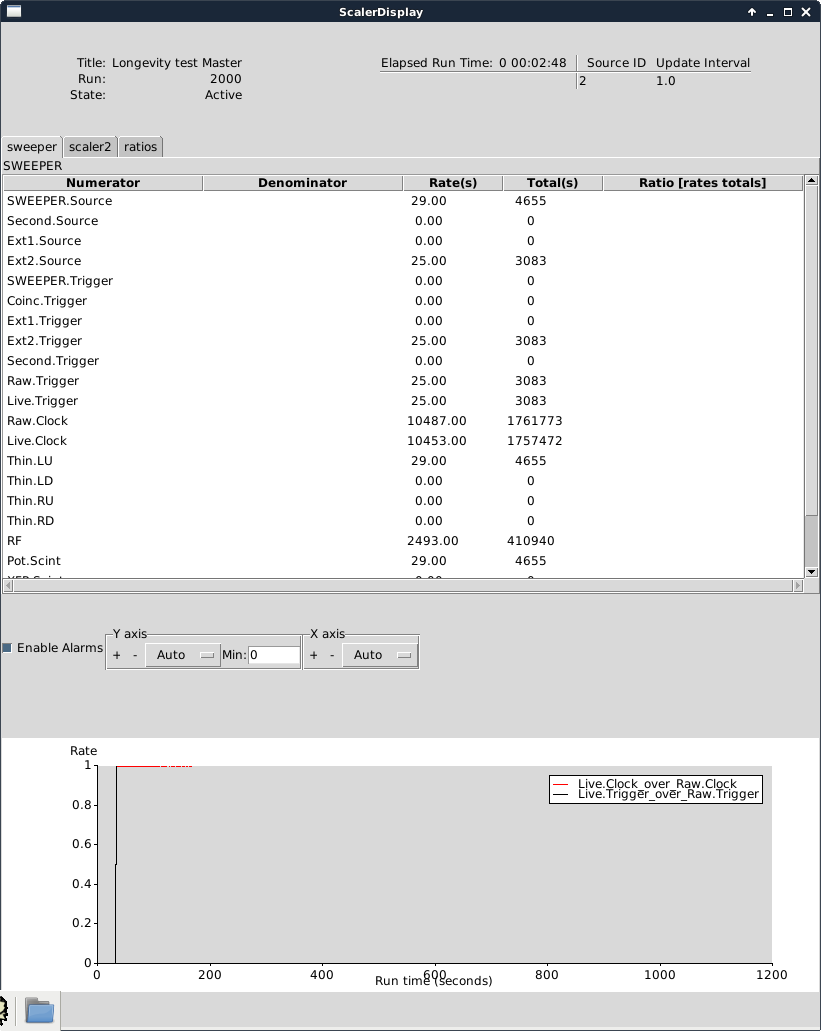Switch to the ratios tab
821x1031 pixels.
[141, 147]
